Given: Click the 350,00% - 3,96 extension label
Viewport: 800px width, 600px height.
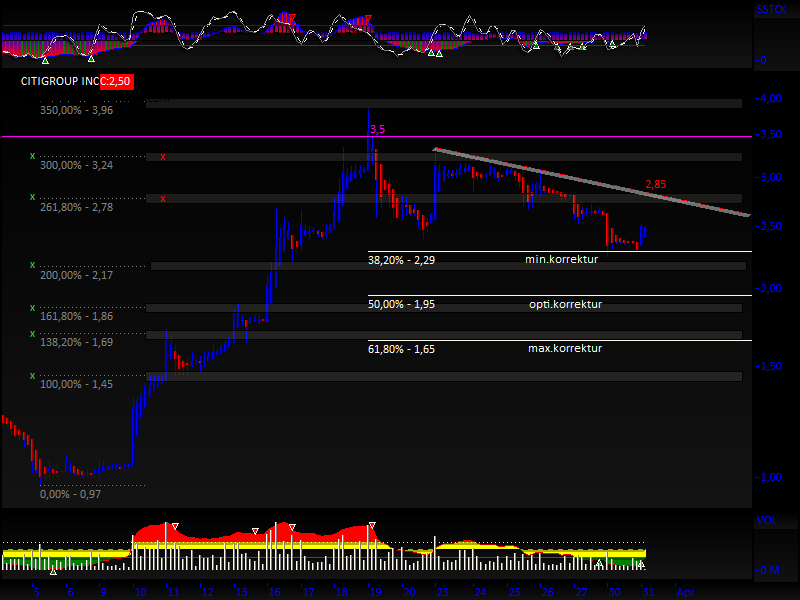Looking at the screenshot, I should coord(77,110).
